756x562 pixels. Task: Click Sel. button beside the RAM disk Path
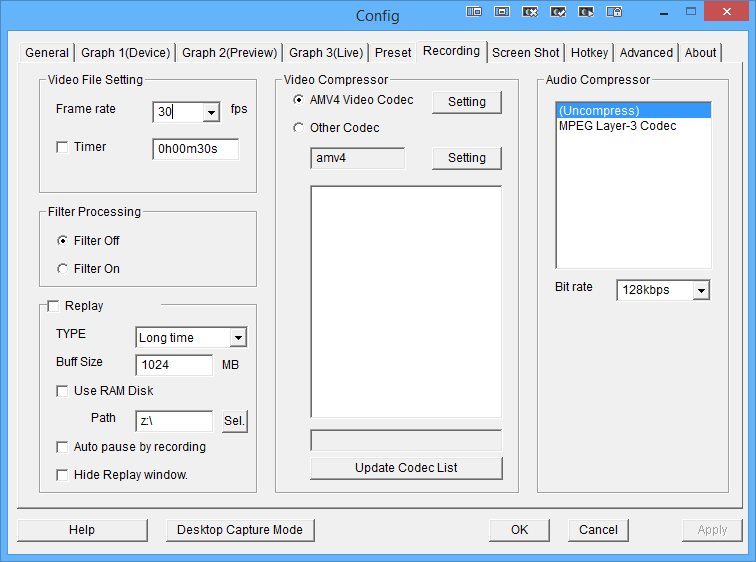tap(234, 421)
